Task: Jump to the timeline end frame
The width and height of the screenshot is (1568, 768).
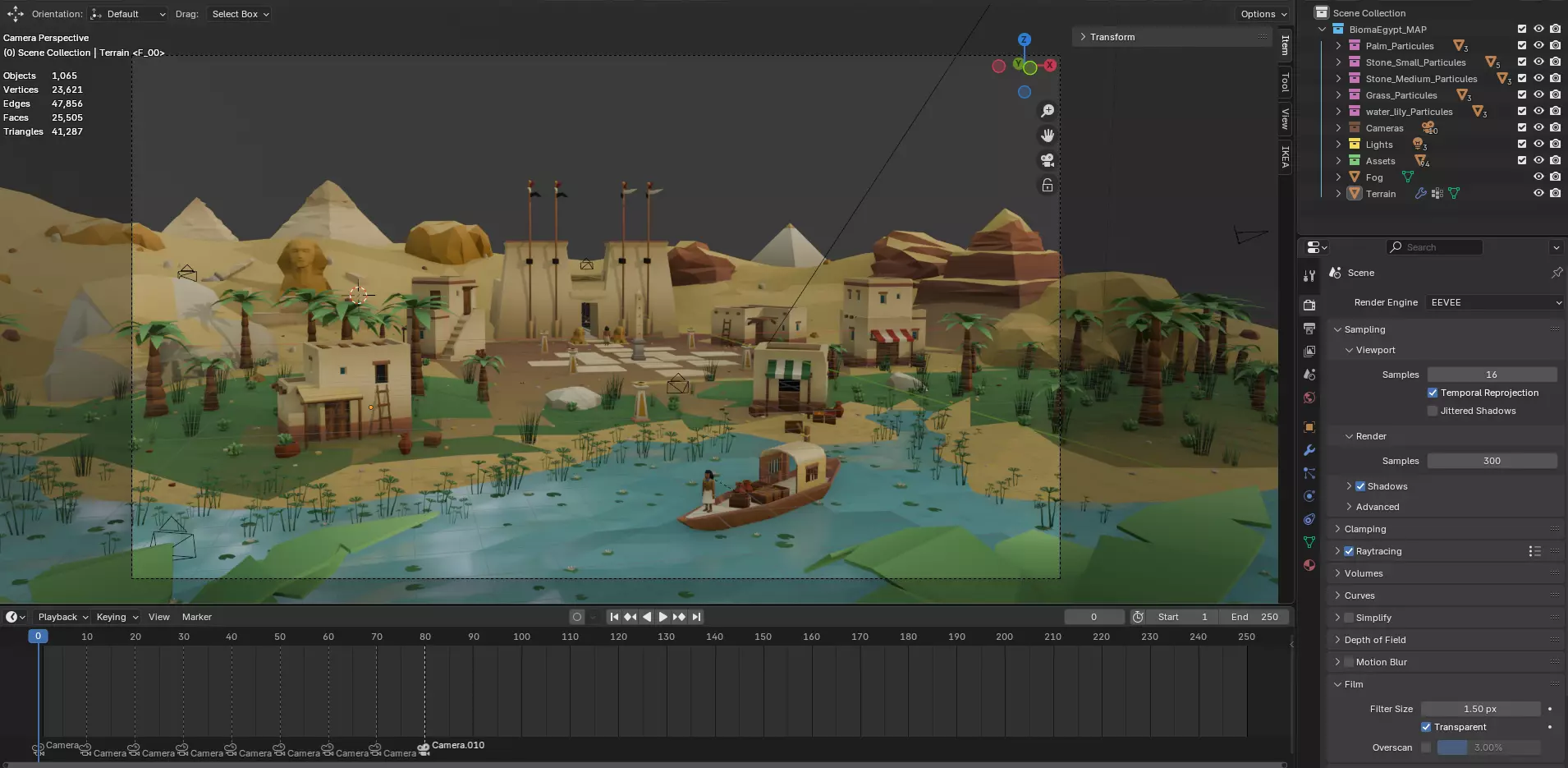Action: coord(696,617)
